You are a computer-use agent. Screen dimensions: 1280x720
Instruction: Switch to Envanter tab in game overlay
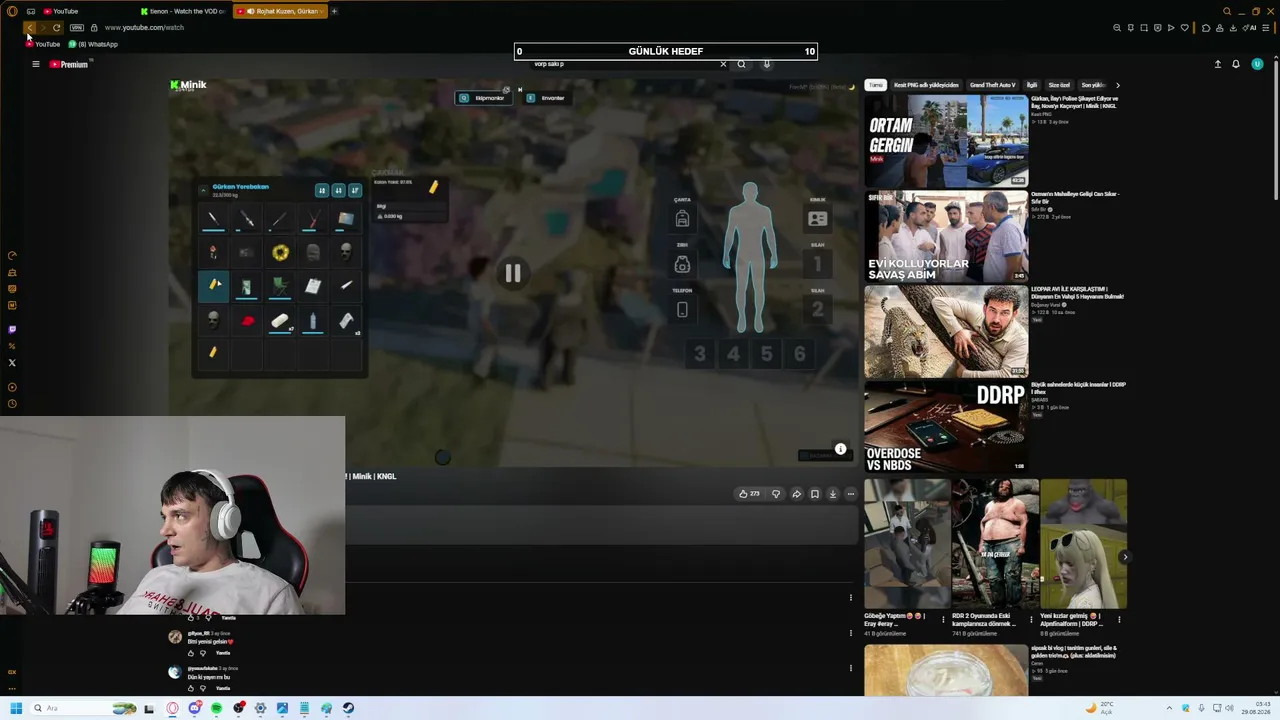coord(547,98)
